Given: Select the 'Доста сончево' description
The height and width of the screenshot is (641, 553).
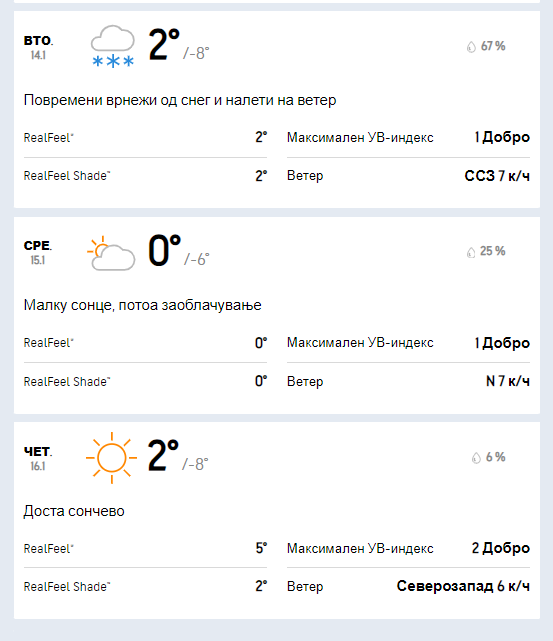Looking at the screenshot, I should tap(74, 511).
